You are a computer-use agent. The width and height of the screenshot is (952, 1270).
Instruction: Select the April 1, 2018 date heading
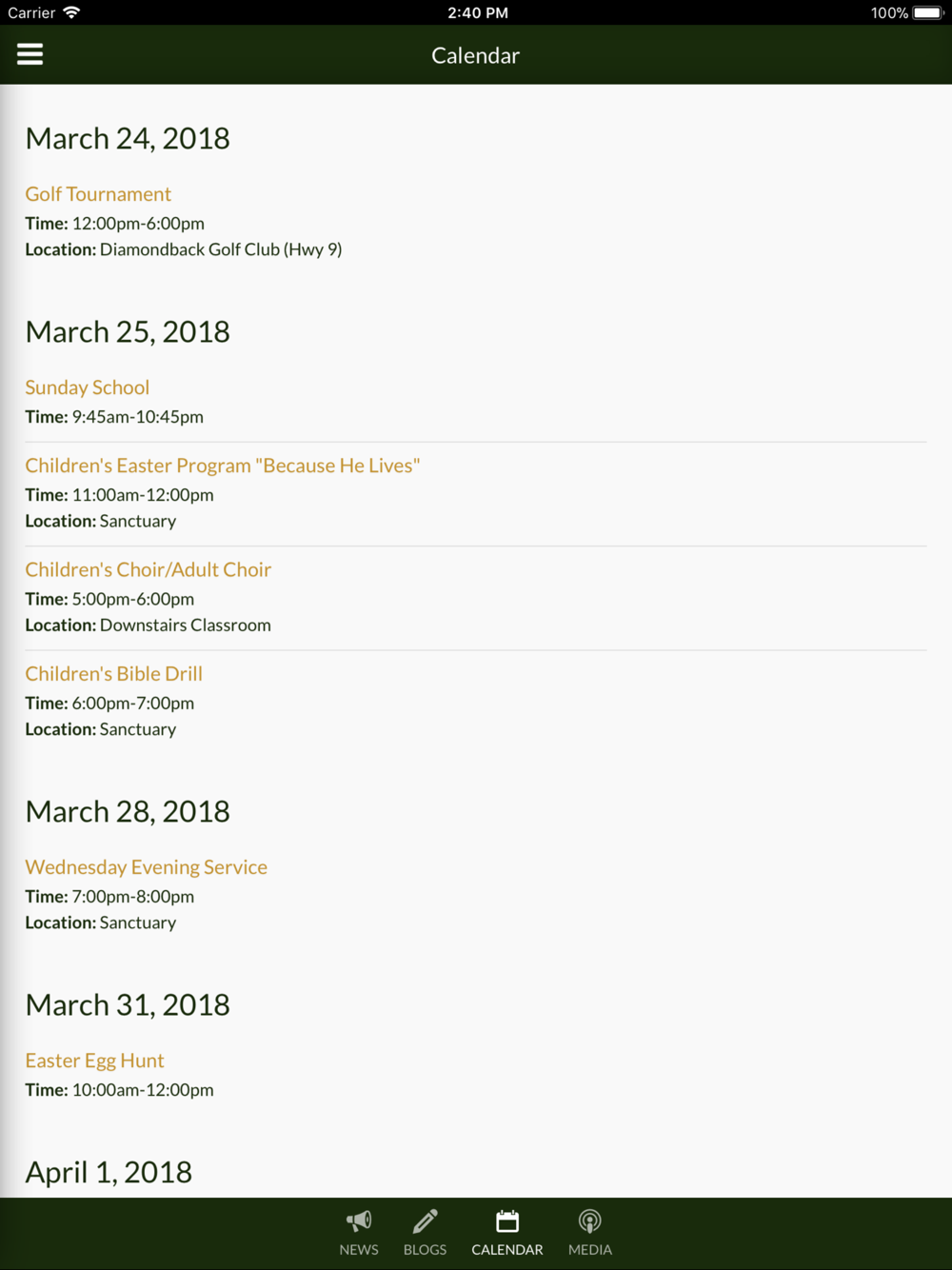109,1171
